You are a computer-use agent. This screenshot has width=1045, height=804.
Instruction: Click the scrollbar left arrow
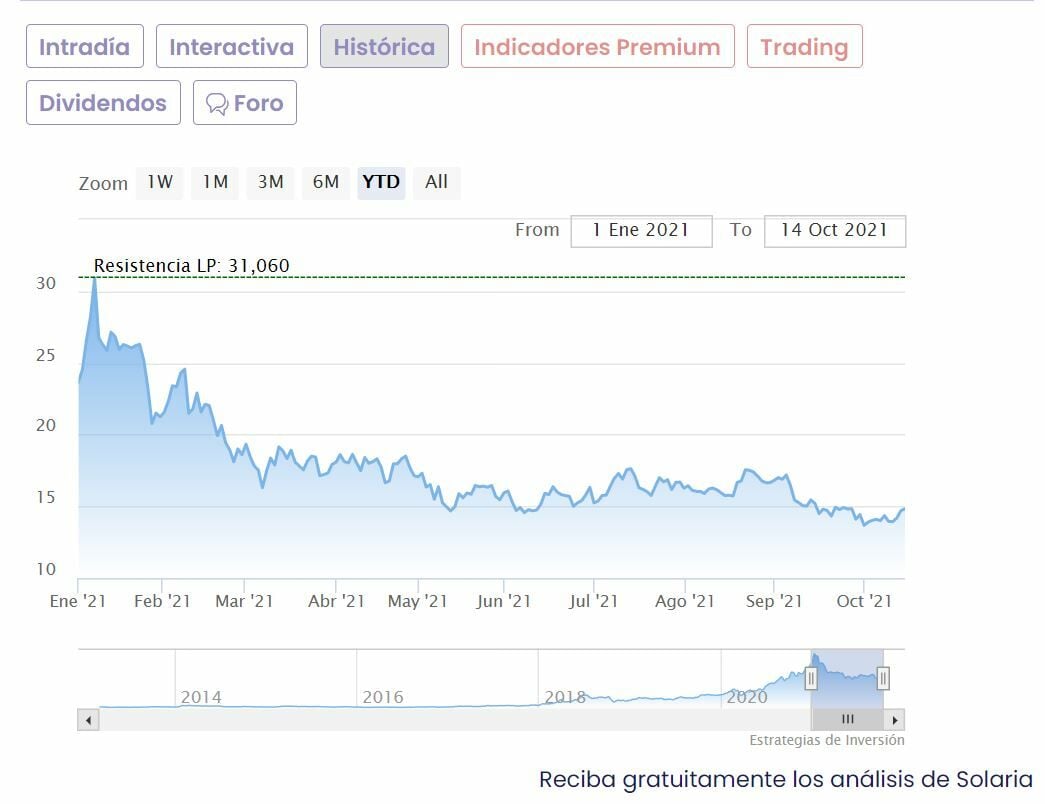pos(88,720)
